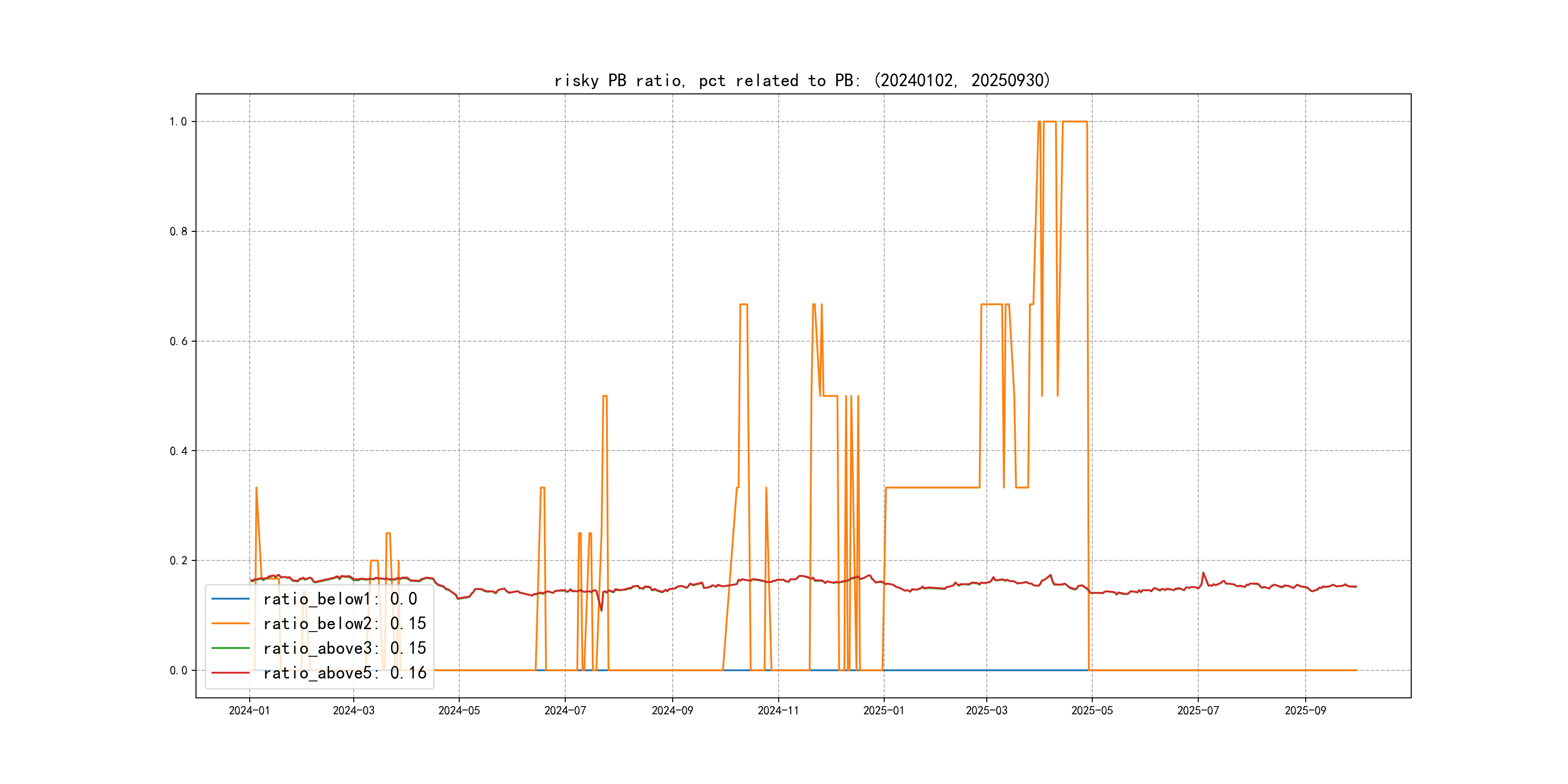The height and width of the screenshot is (784, 1568).
Task: Click the orange ratio_below2 legend line
Action: point(230,623)
